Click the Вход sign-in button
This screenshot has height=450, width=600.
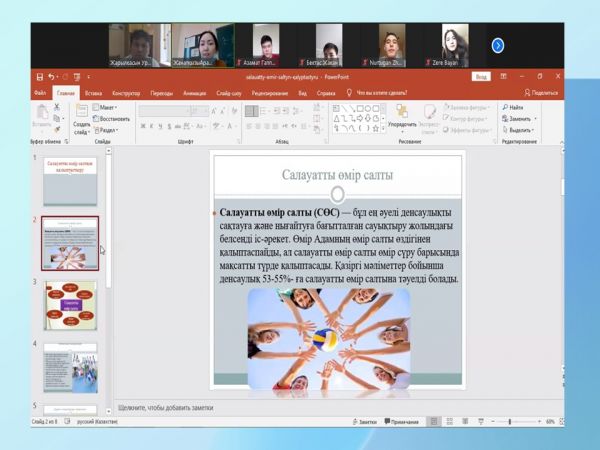click(x=481, y=76)
